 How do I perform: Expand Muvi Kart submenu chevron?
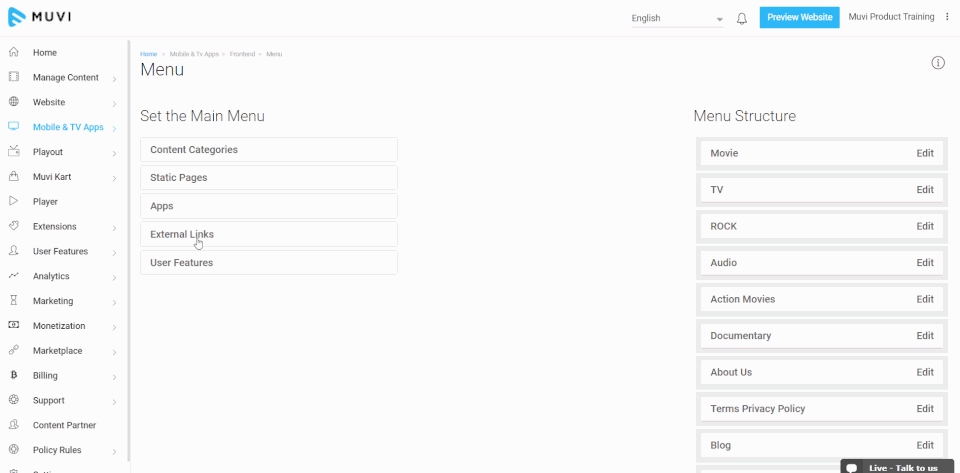114,178
